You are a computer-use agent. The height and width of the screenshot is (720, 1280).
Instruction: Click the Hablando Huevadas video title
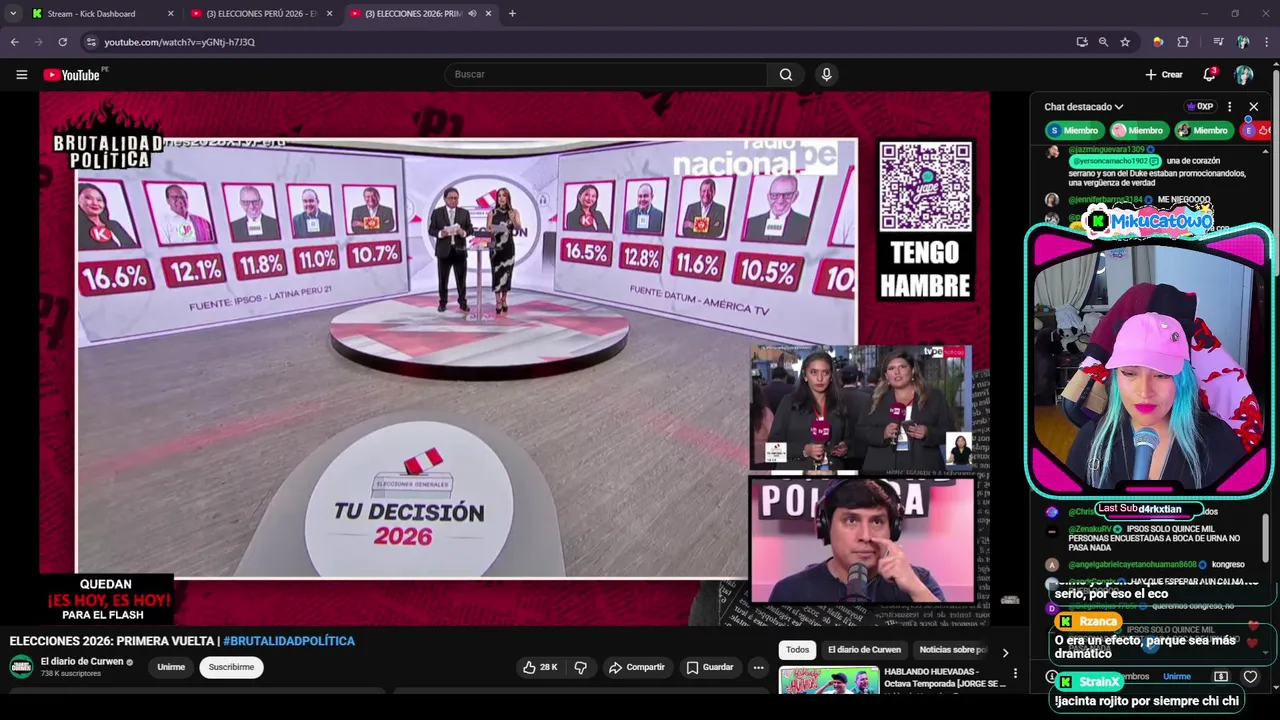click(945, 677)
